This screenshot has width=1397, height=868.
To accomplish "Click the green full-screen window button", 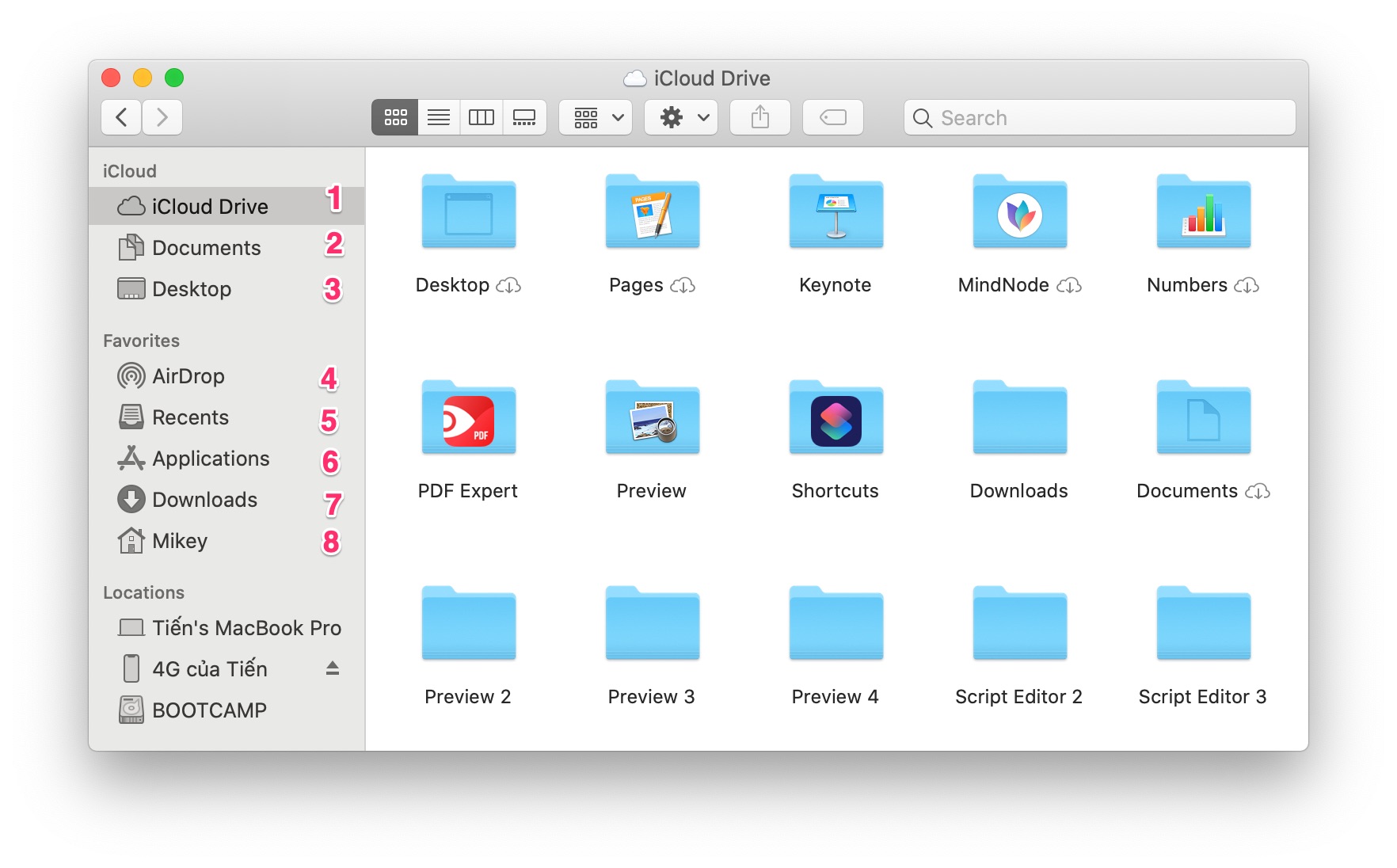I will (x=174, y=78).
